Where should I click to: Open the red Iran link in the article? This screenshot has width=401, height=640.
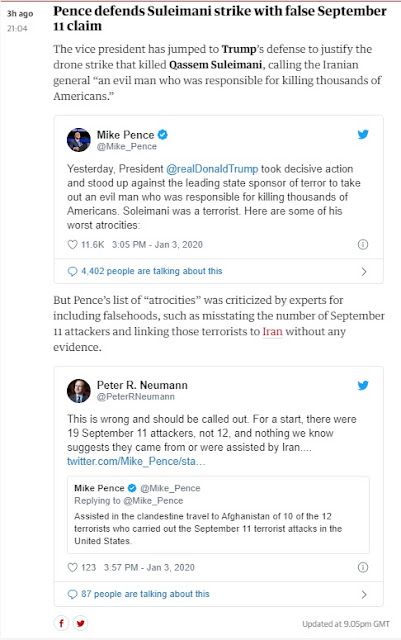[x=272, y=331]
